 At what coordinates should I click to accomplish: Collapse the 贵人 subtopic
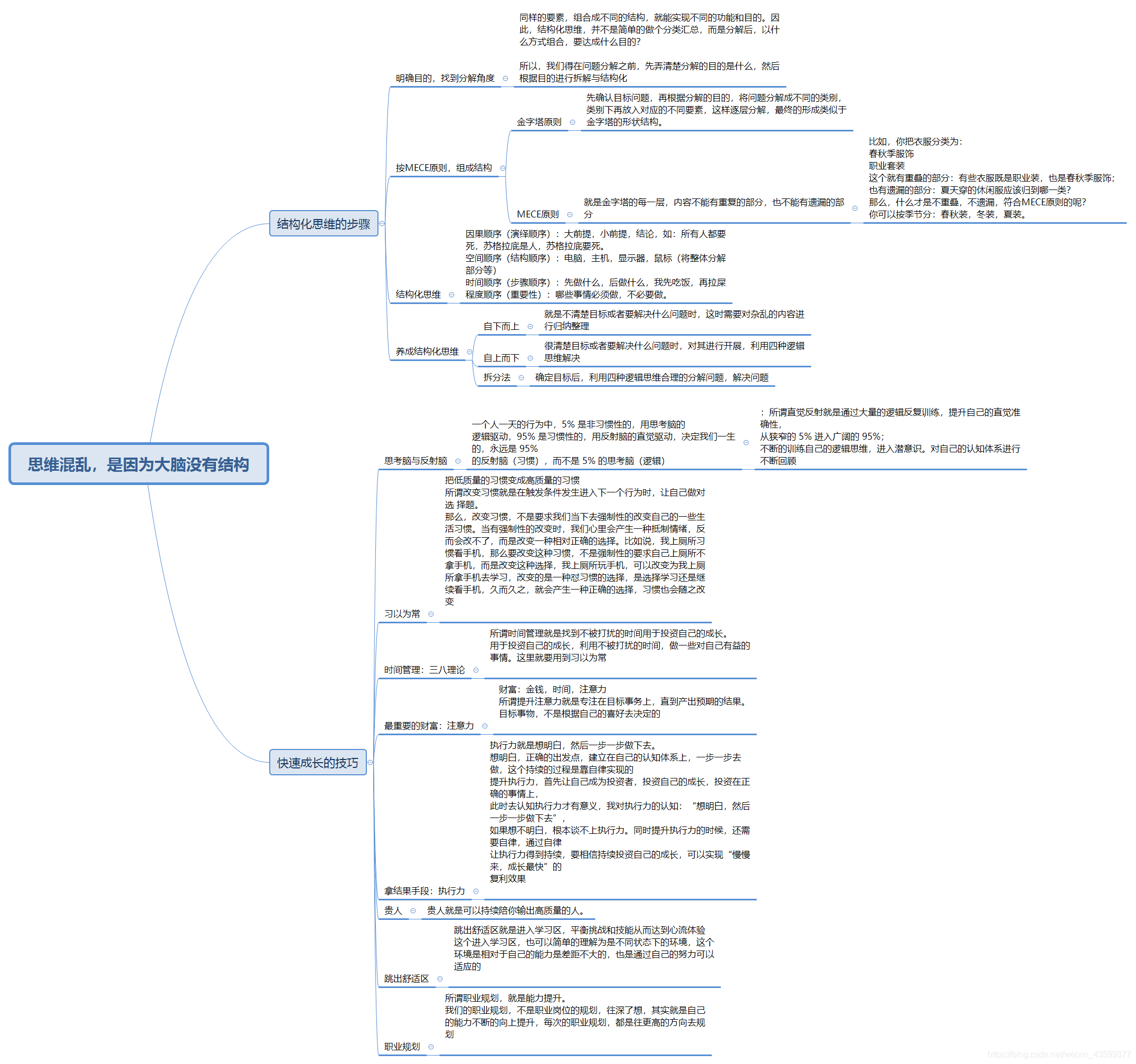click(x=413, y=911)
